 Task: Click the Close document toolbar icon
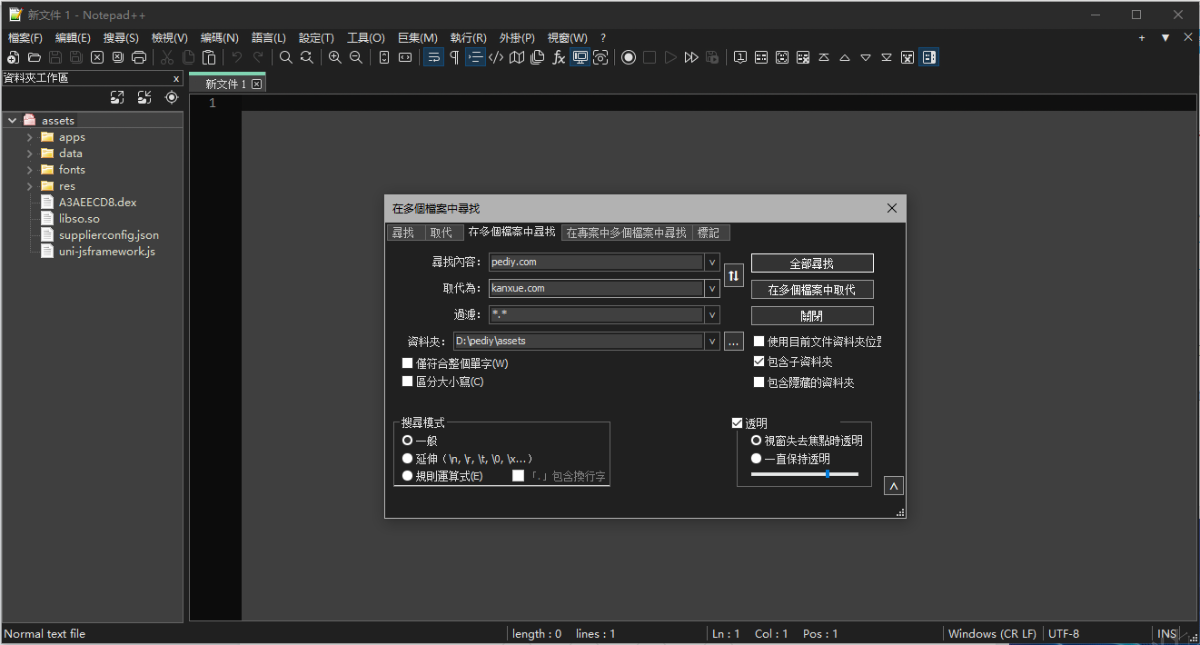pyautogui.click(x=97, y=57)
